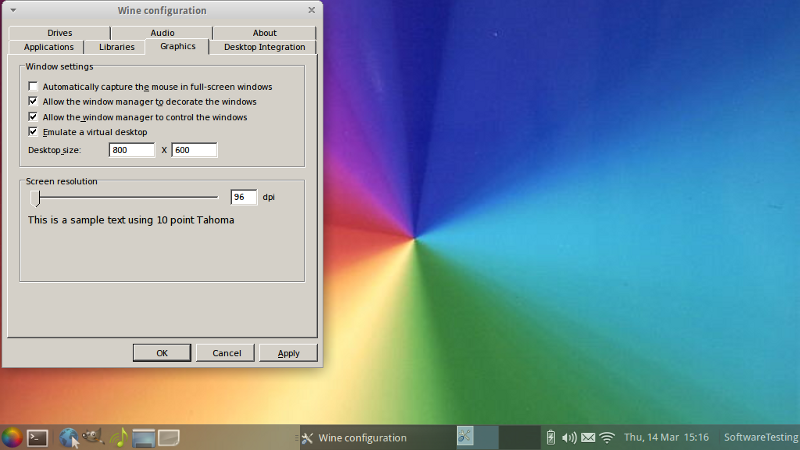The image size is (800, 450).
Task: Click the Cancel button
Action: 227,353
